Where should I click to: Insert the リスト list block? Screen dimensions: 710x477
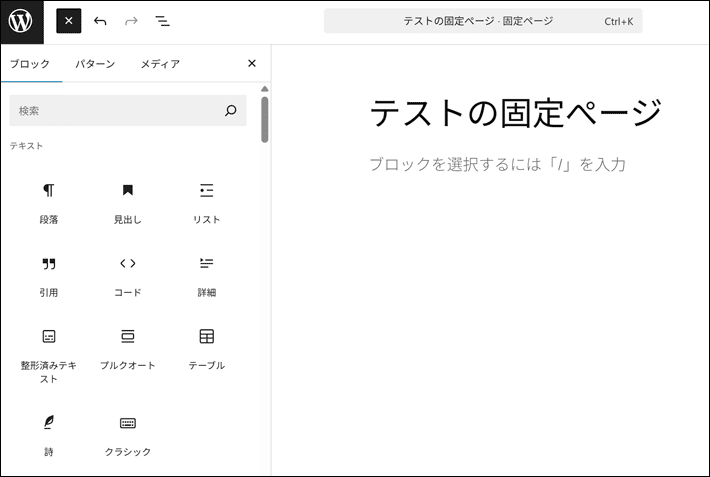(x=207, y=202)
